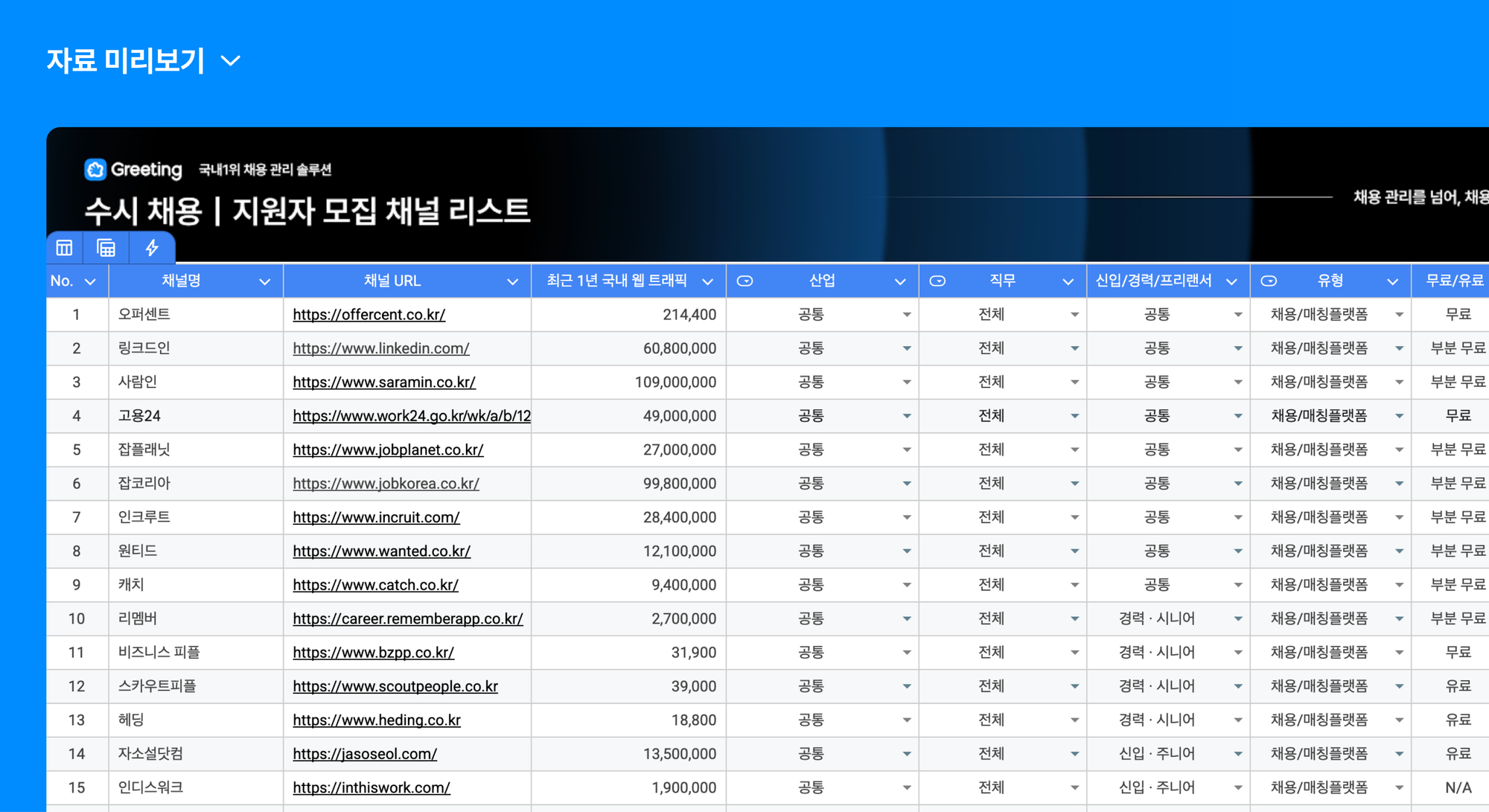
Task: Open the No. column filter arrow
Action: point(91,282)
